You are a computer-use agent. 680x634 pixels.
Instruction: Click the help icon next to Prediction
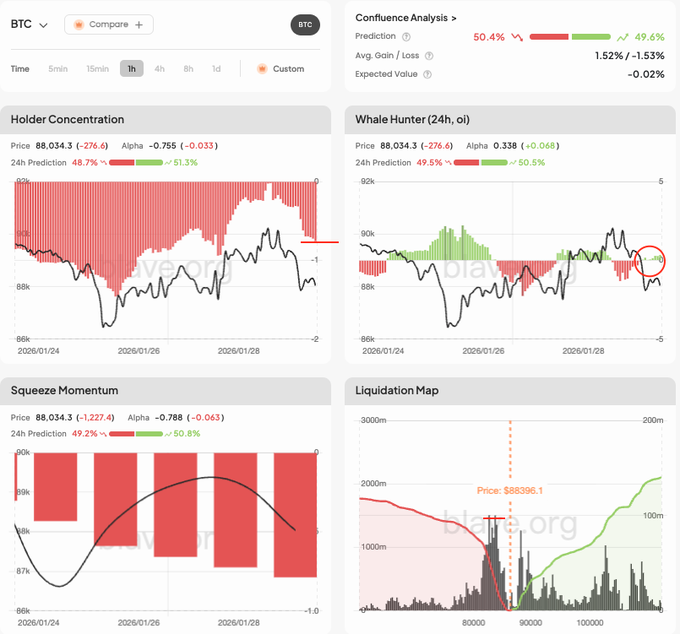coord(406,37)
